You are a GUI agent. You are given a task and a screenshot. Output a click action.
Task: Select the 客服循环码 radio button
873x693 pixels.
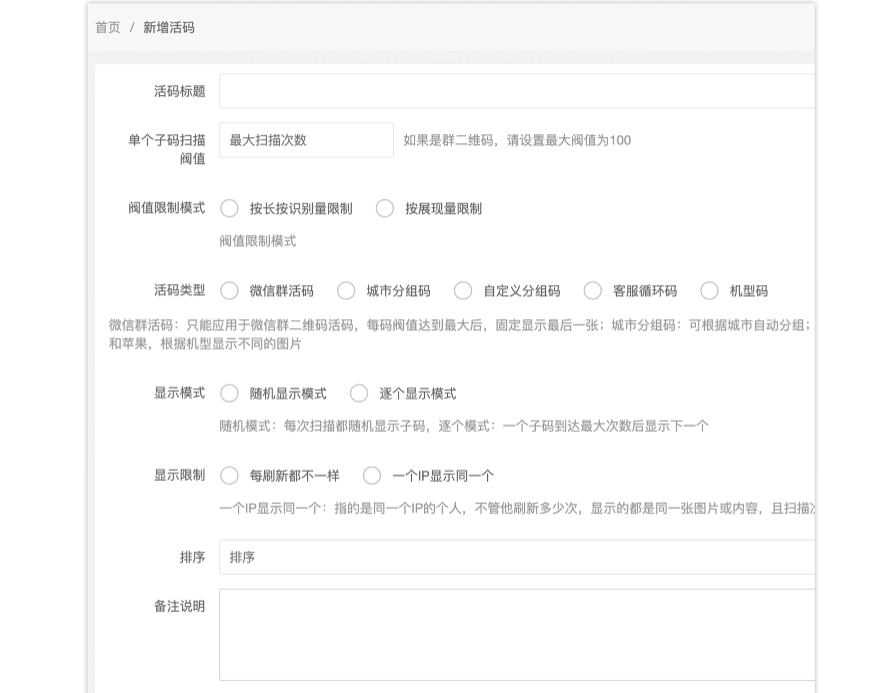(593, 291)
